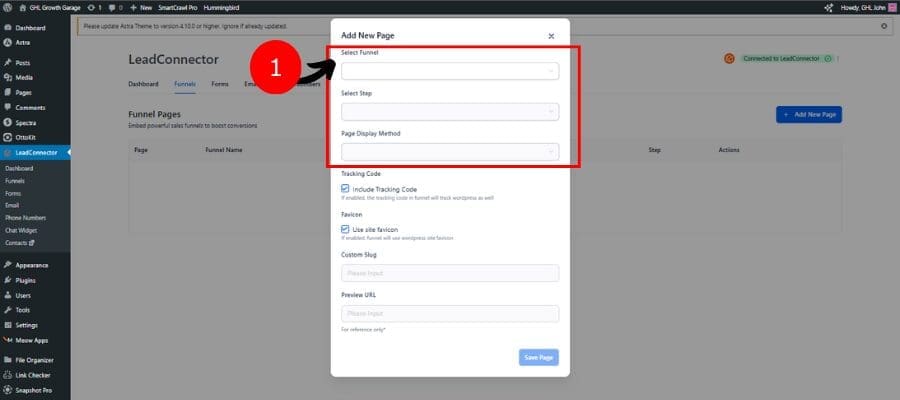Close the Add New Page dialog
900x400 pixels.
click(551, 36)
